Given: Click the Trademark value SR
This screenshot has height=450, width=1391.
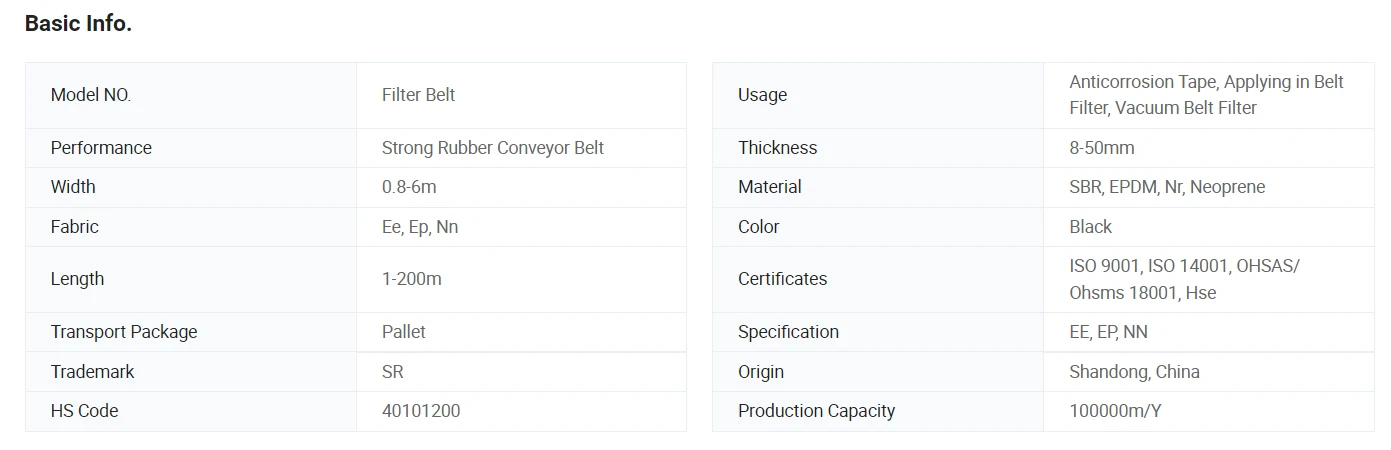Looking at the screenshot, I should [393, 372].
